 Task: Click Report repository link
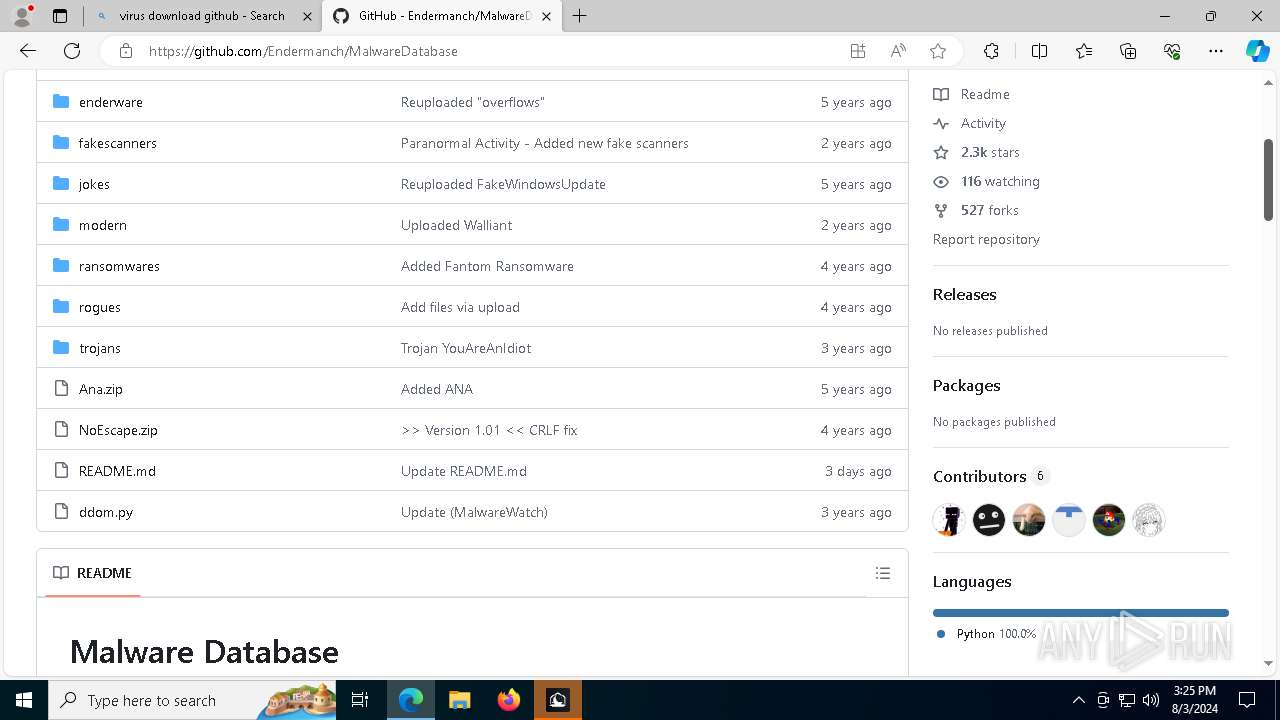point(986,239)
